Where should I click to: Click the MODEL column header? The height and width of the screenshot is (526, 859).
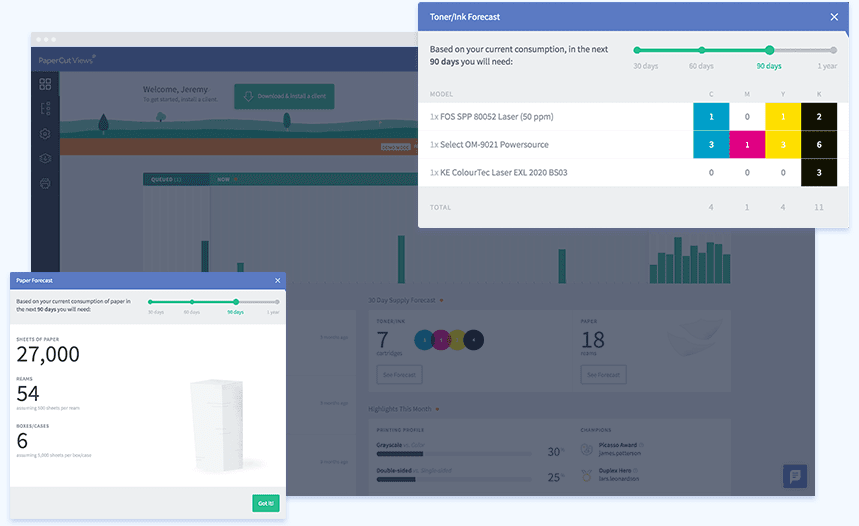(x=441, y=94)
